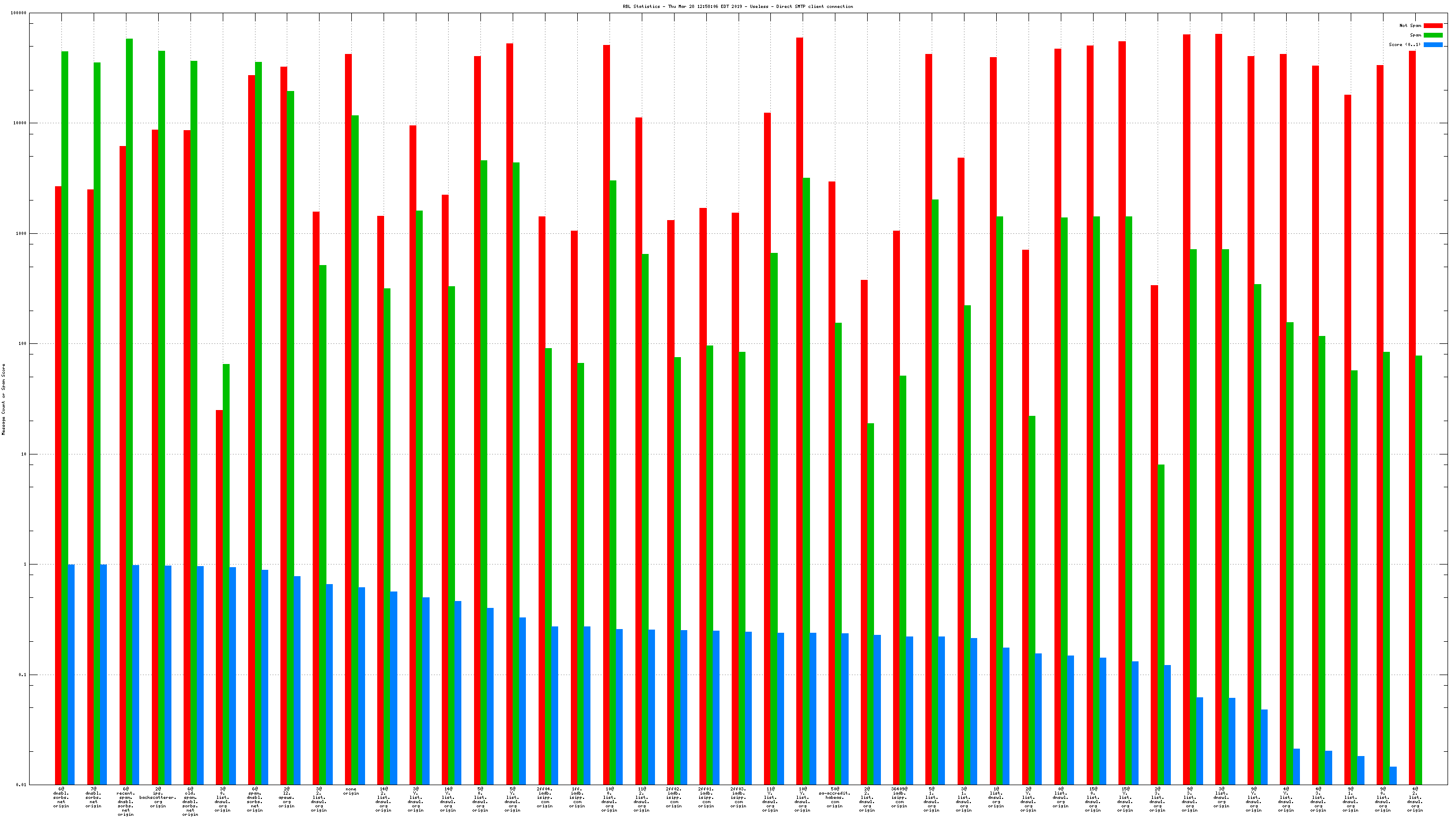
Task: Click the 'none origin' x-axis label
Action: pos(350,791)
